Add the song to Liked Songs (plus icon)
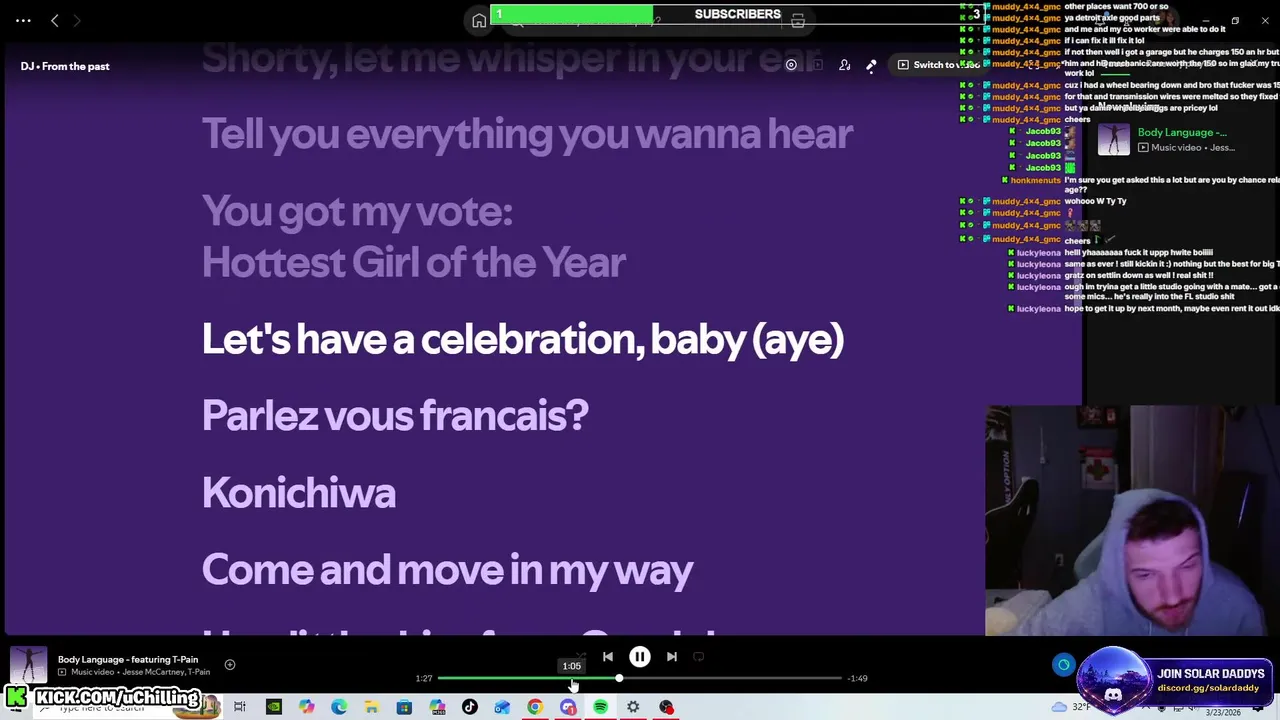 point(230,664)
